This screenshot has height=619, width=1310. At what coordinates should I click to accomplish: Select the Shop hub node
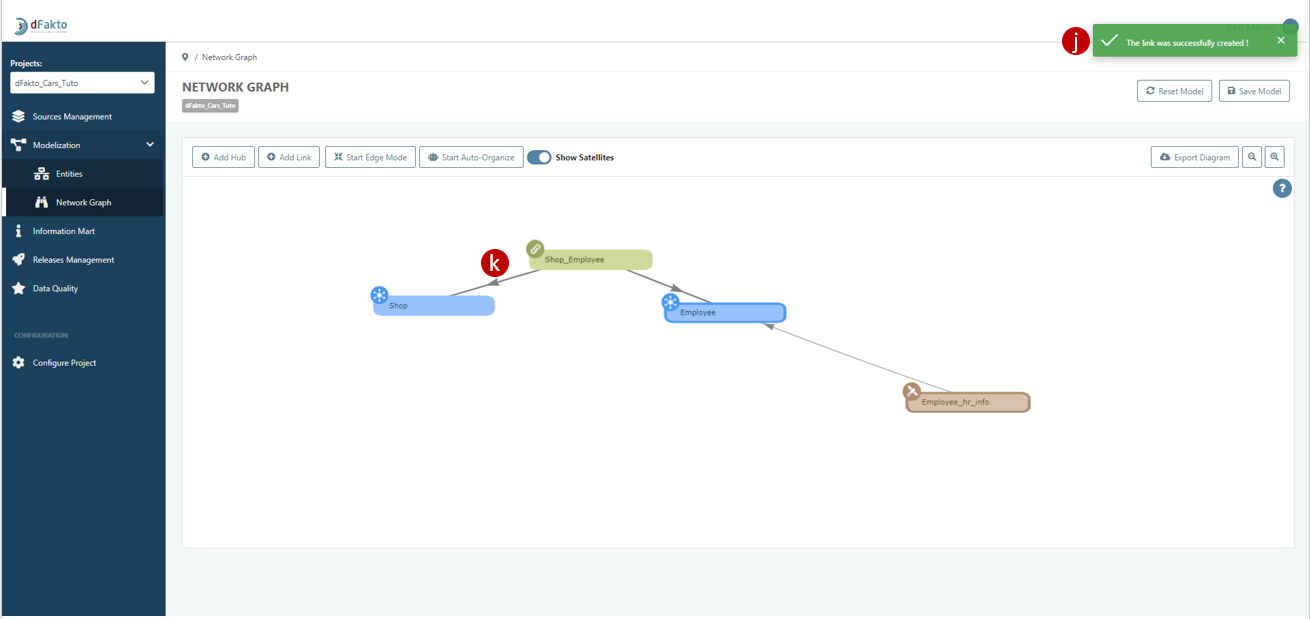(434, 306)
